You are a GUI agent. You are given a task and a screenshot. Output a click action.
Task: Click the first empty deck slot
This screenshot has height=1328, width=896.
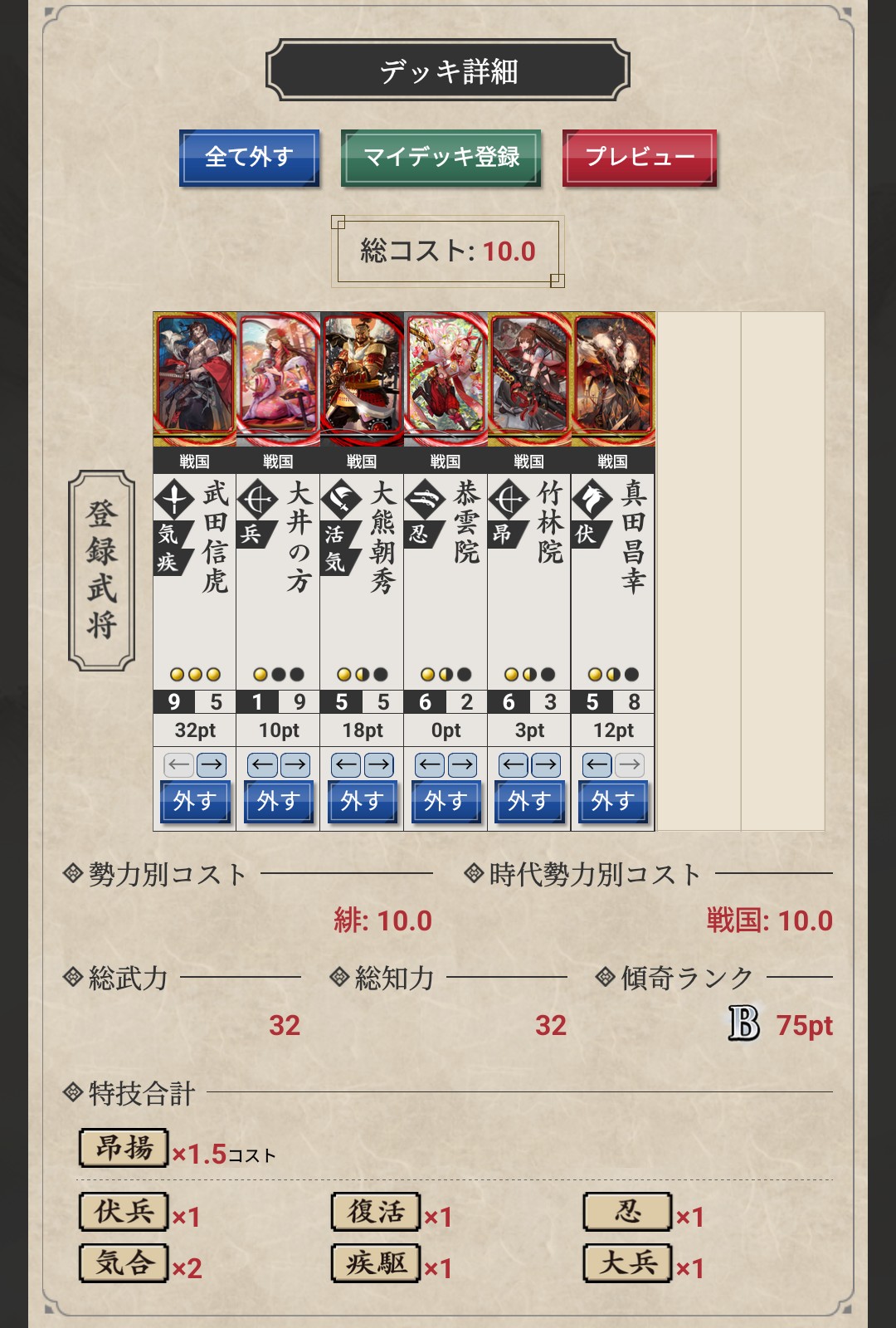coord(699,571)
